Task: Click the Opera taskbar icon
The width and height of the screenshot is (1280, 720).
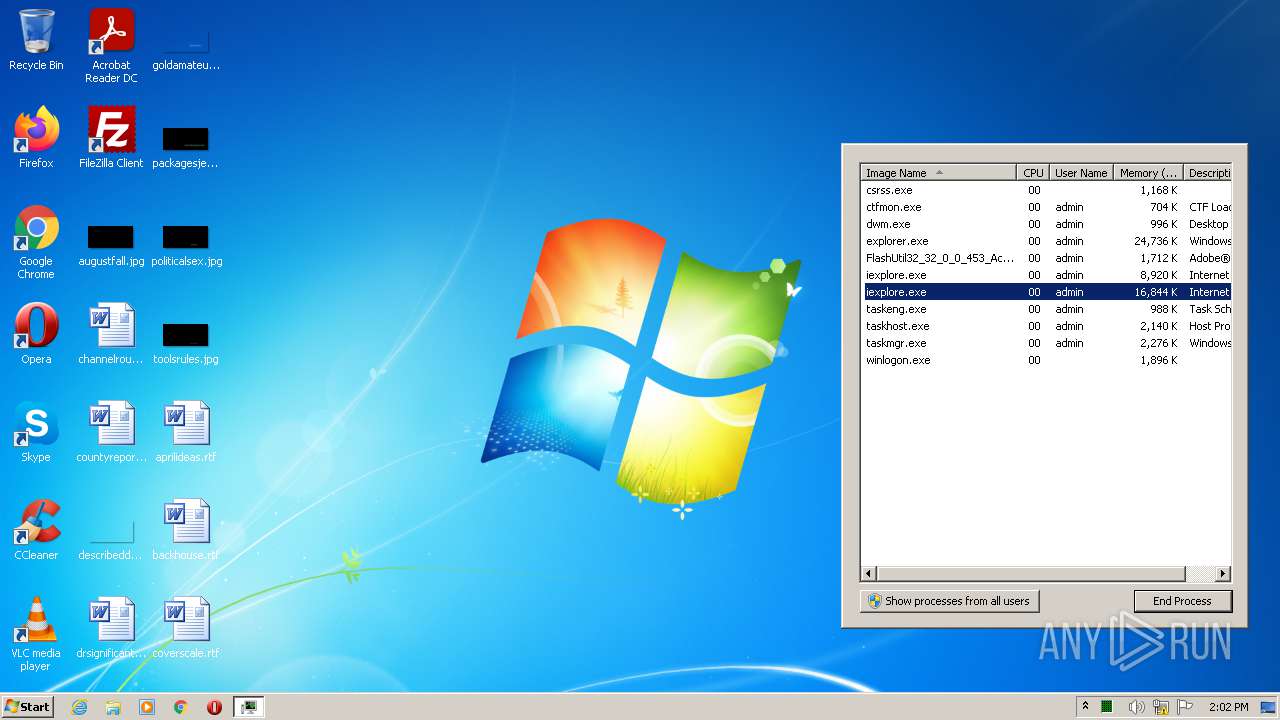Action: (214, 707)
